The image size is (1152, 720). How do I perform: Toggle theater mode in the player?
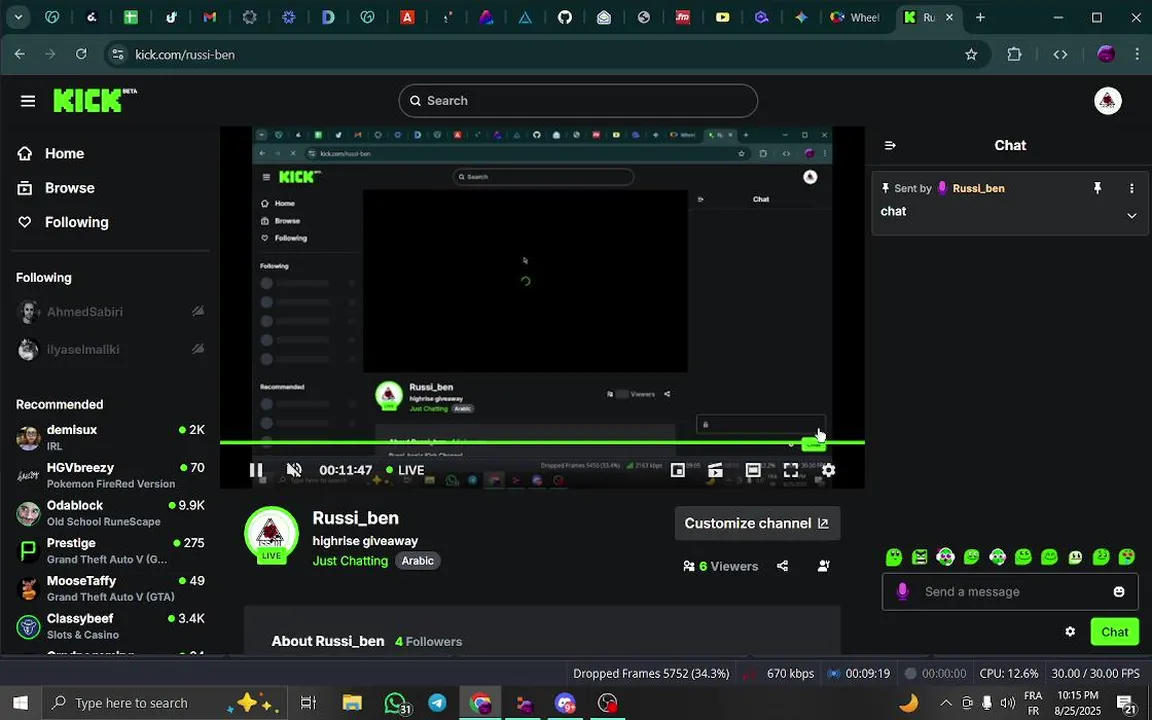pos(753,470)
